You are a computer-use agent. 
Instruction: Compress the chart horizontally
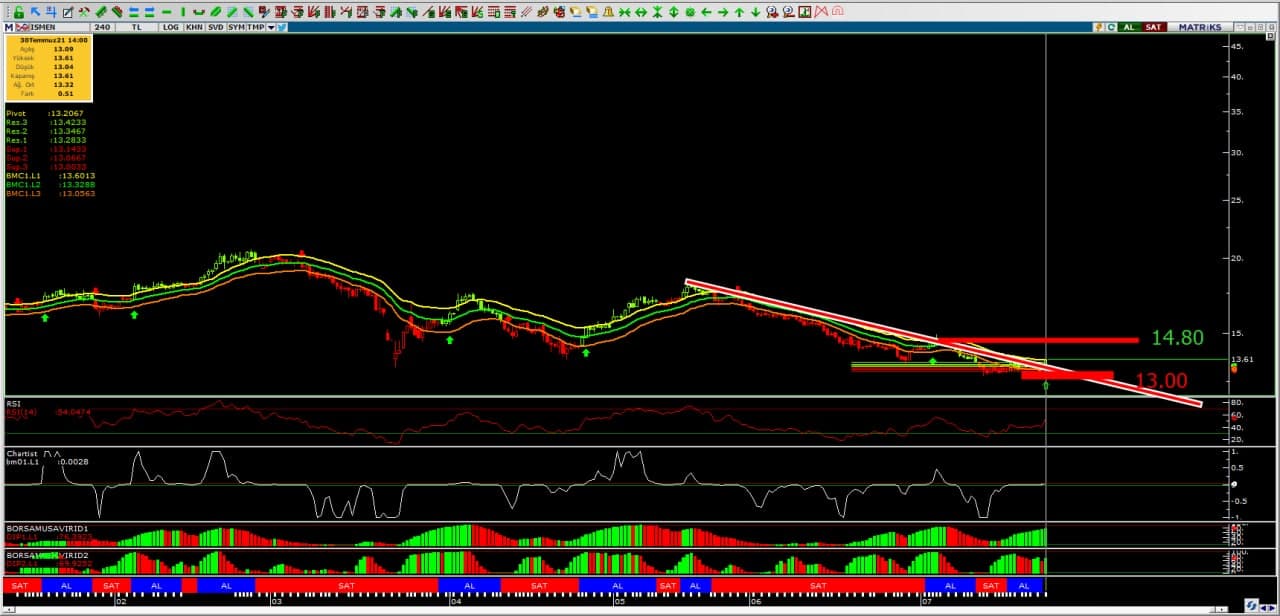[624, 12]
